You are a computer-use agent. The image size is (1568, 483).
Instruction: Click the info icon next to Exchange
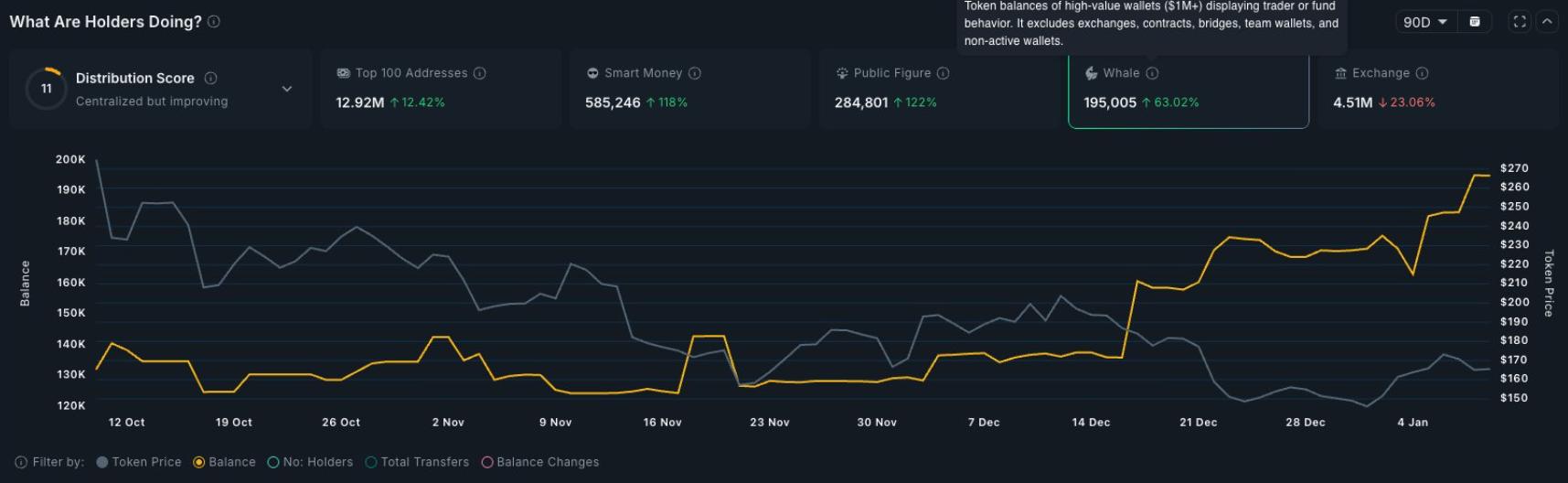(x=1423, y=73)
